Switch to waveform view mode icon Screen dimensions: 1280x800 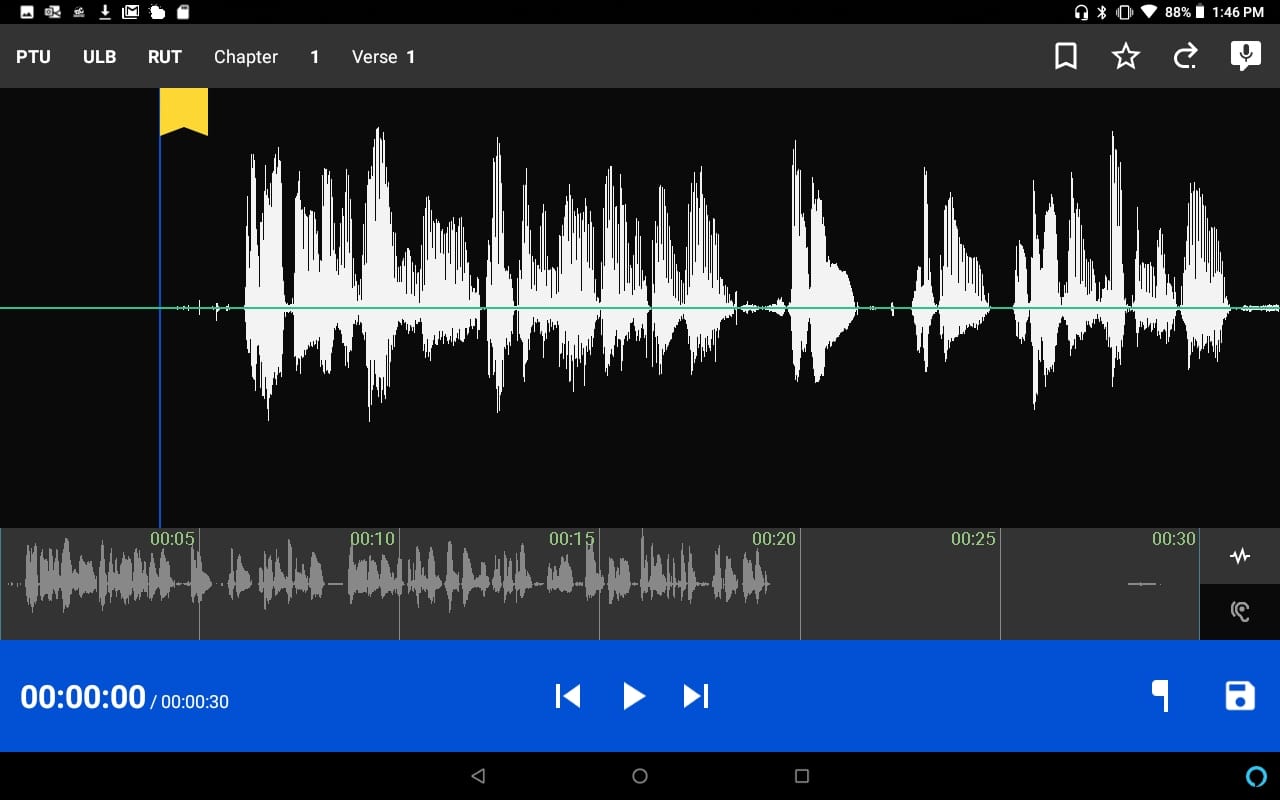1240,556
